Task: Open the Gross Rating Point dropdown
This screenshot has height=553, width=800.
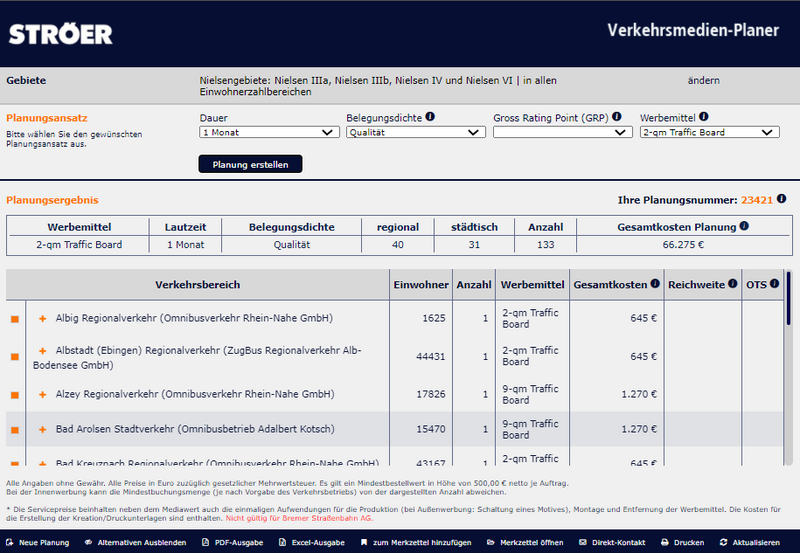Action: [563, 132]
